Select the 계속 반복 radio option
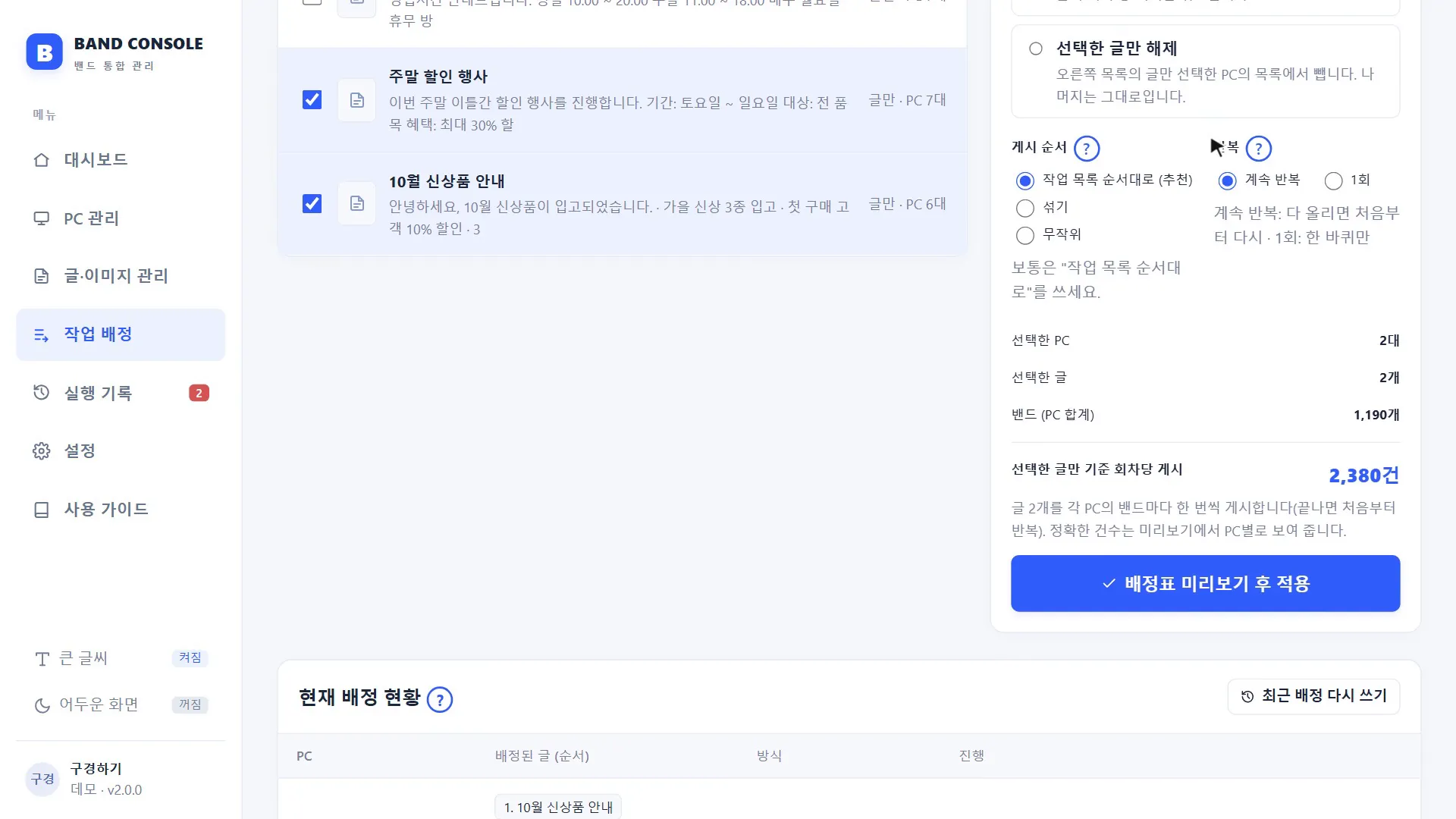The height and width of the screenshot is (819, 1456). (x=1227, y=180)
